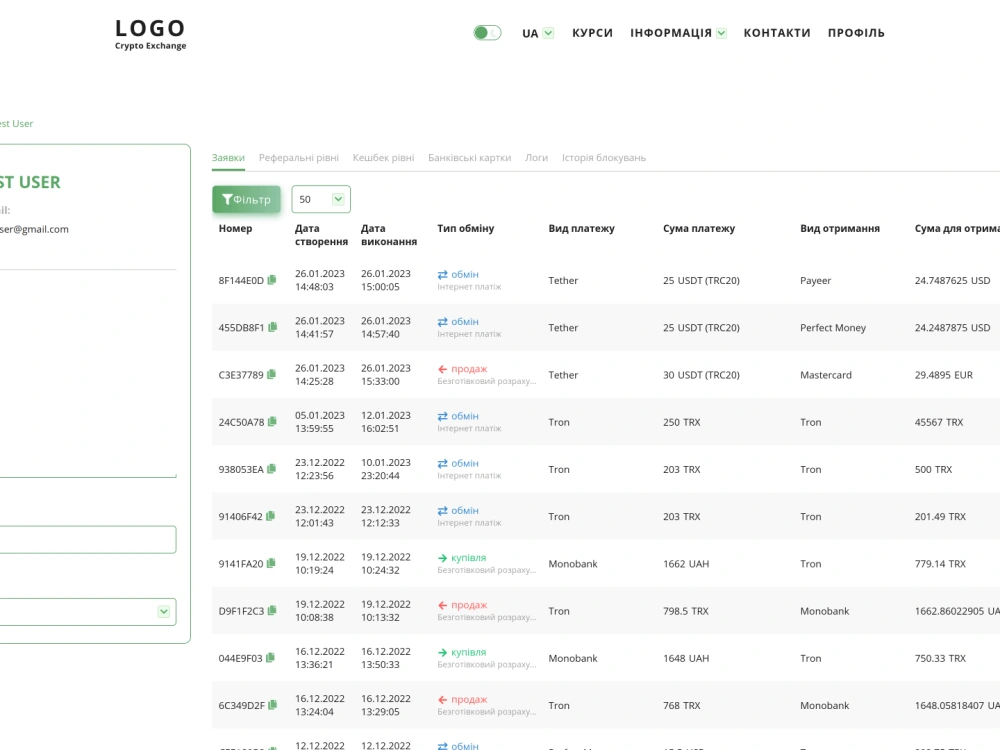Click the купівля label in row 9141FA20
The image size is (1000, 750).
(468, 557)
